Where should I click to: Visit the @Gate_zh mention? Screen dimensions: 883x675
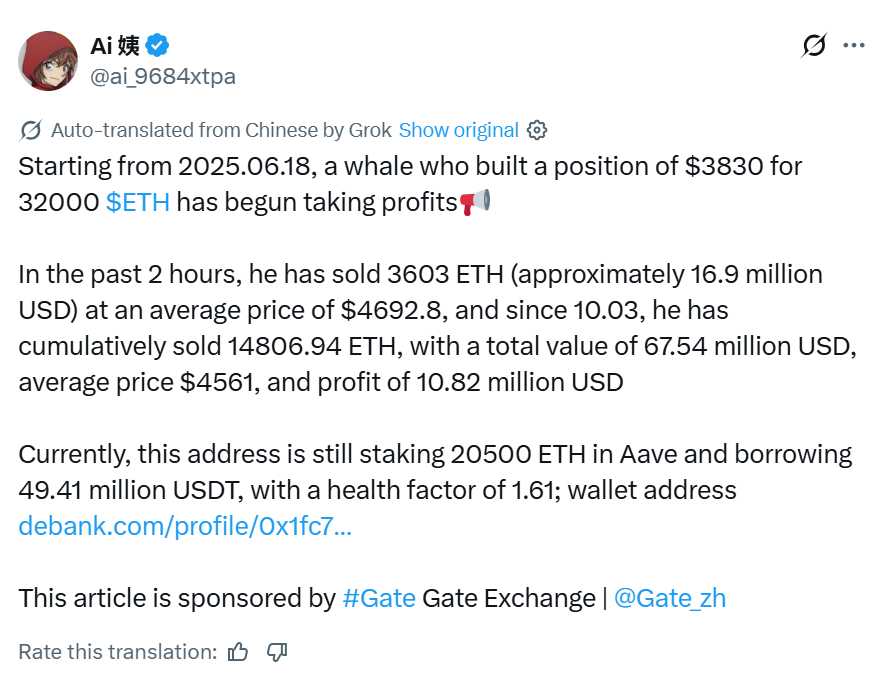(669, 598)
